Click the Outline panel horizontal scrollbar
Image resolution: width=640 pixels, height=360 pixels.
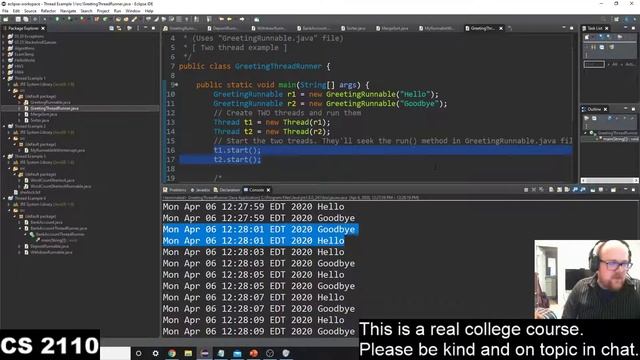point(609,180)
